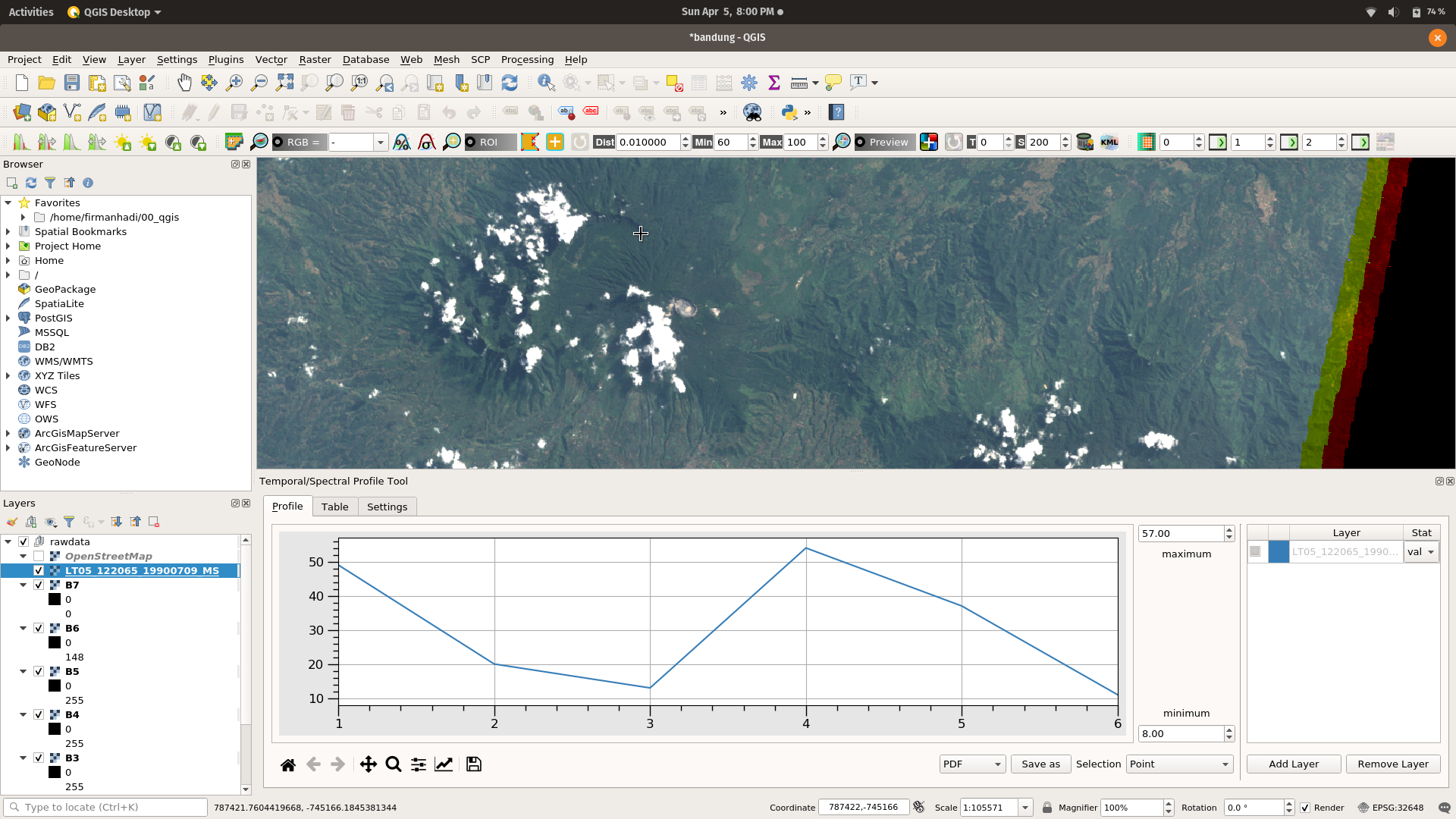Screen dimensions: 1456x819
Task: Click the Stat value column in layer table
Action: [x=1420, y=551]
